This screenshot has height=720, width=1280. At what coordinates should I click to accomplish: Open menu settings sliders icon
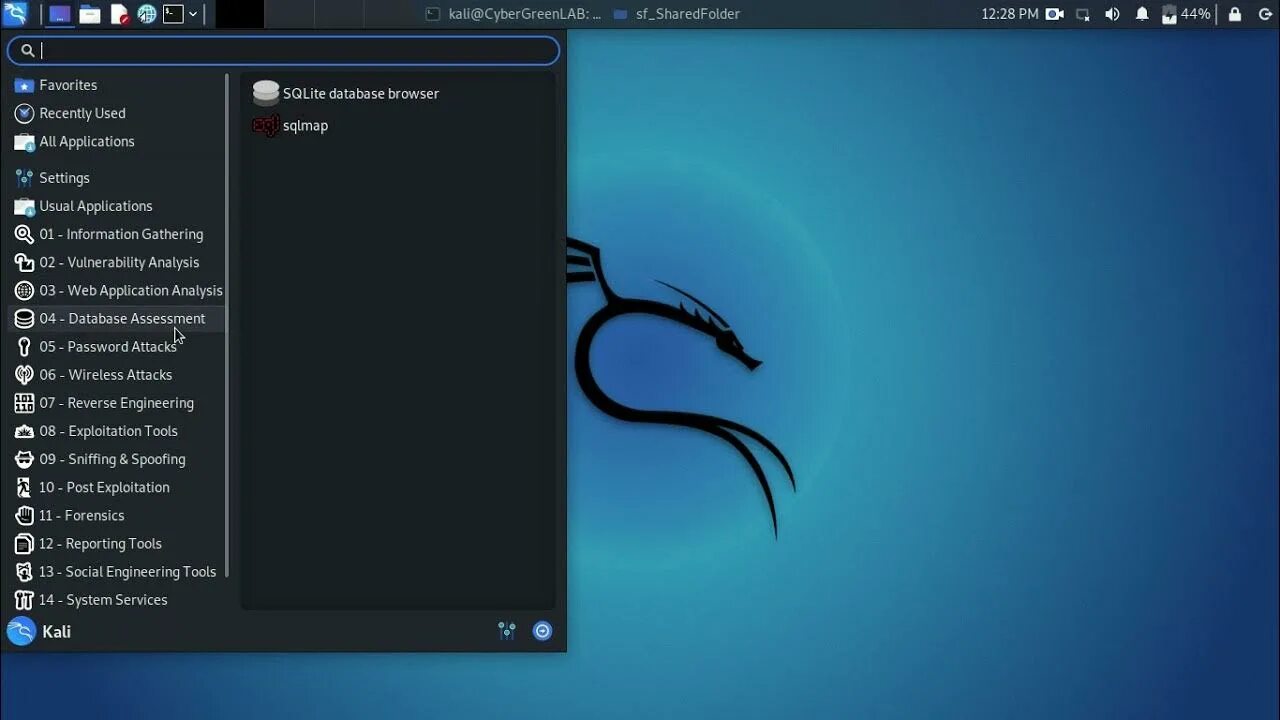[x=507, y=630]
